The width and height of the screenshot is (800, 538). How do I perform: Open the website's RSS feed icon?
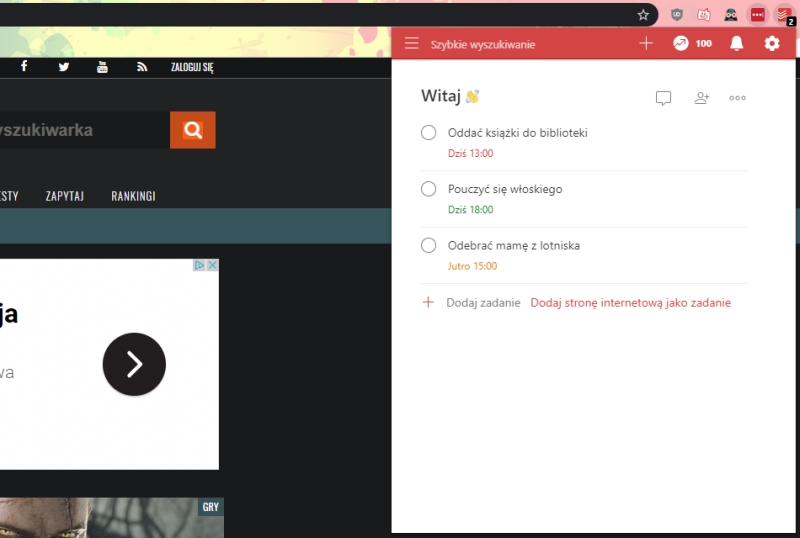click(x=142, y=66)
